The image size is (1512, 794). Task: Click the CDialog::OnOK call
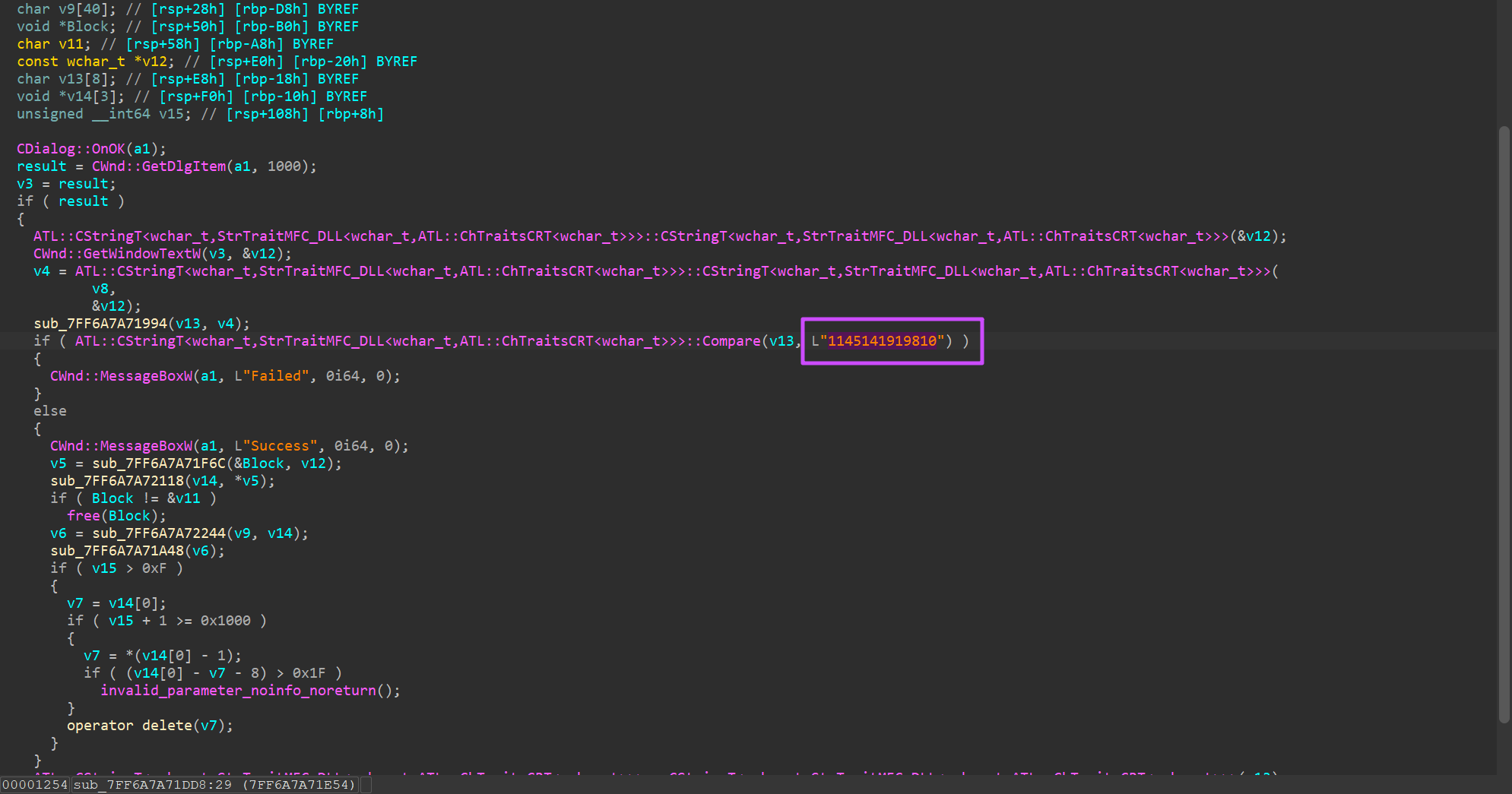tap(71, 149)
